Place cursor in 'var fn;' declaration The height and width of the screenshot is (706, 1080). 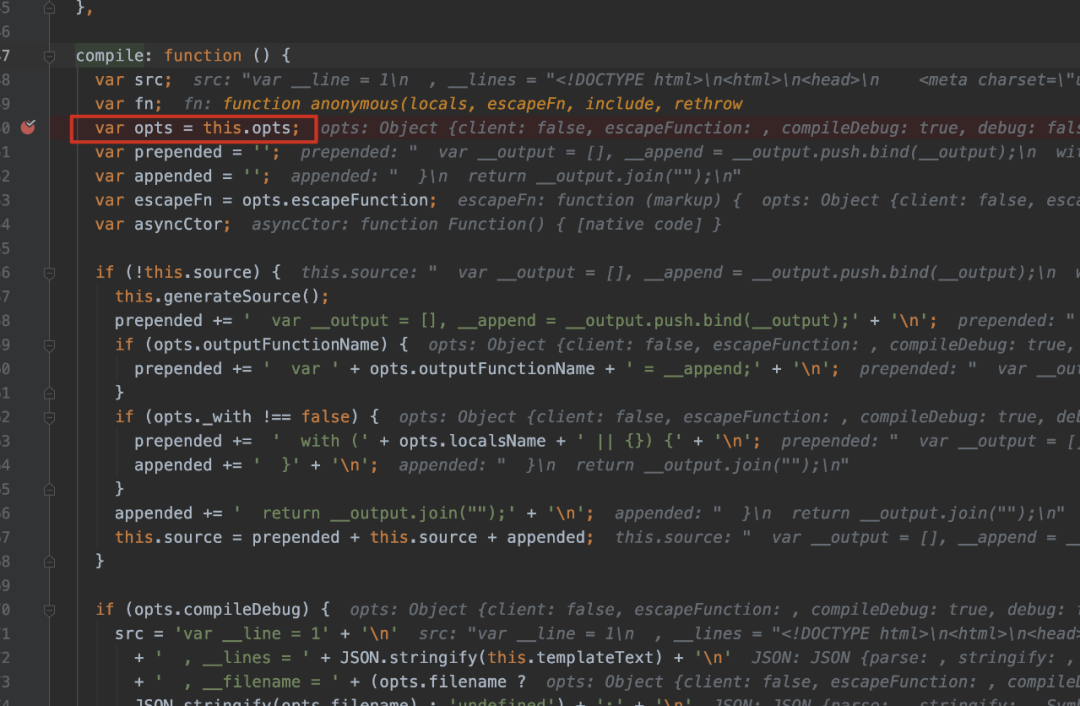pos(128,104)
